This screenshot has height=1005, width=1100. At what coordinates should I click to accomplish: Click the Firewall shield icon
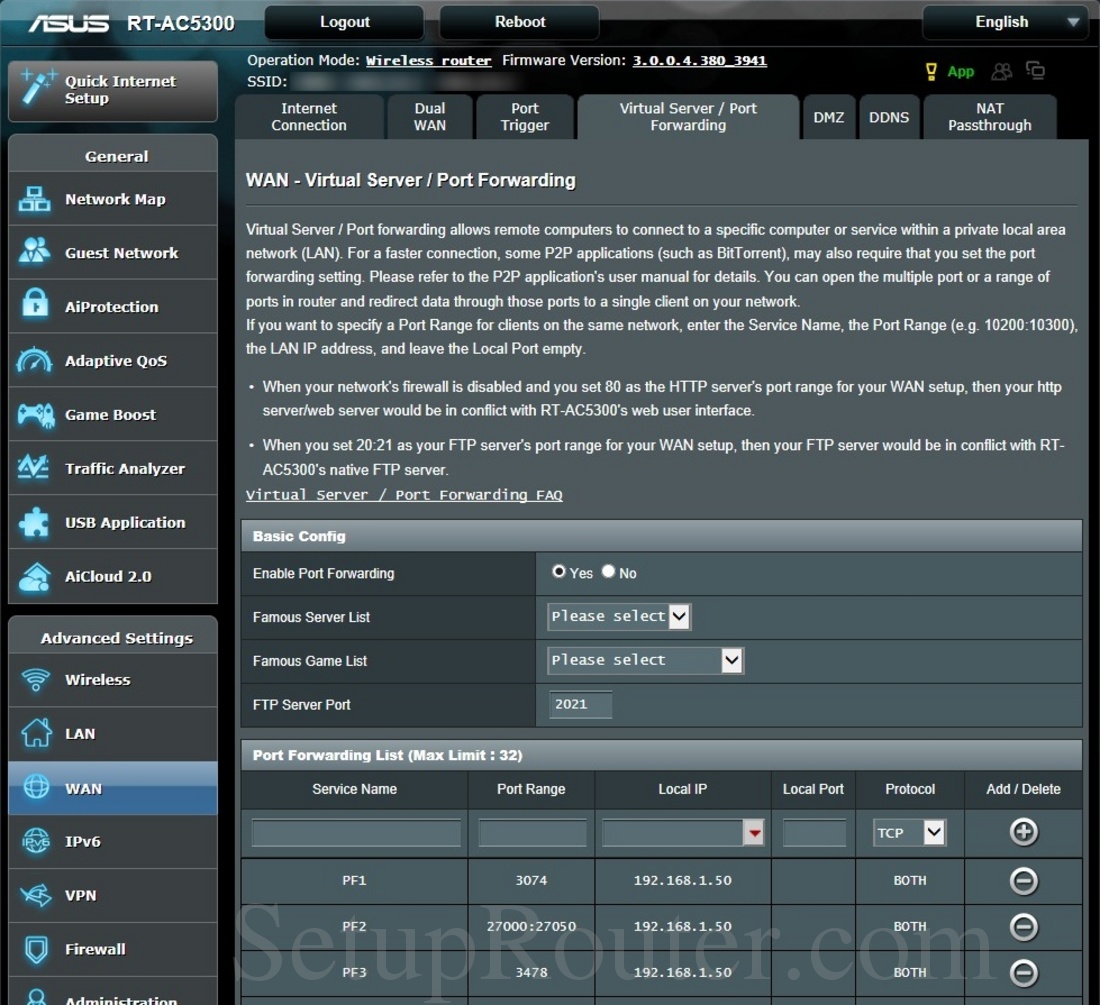point(36,950)
